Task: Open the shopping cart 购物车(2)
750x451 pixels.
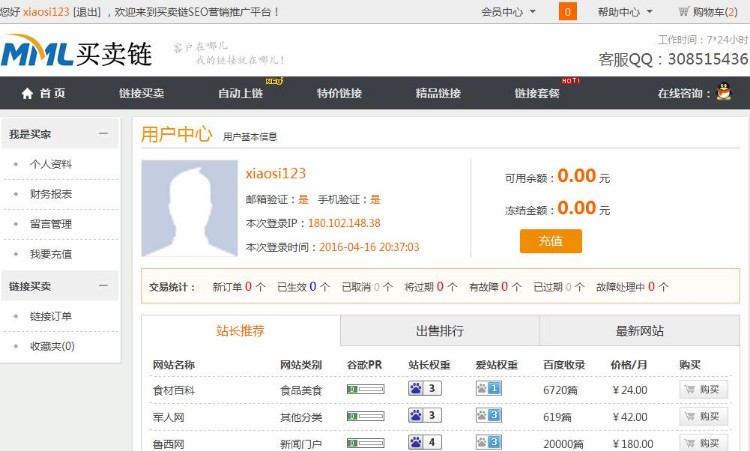Action: point(708,11)
